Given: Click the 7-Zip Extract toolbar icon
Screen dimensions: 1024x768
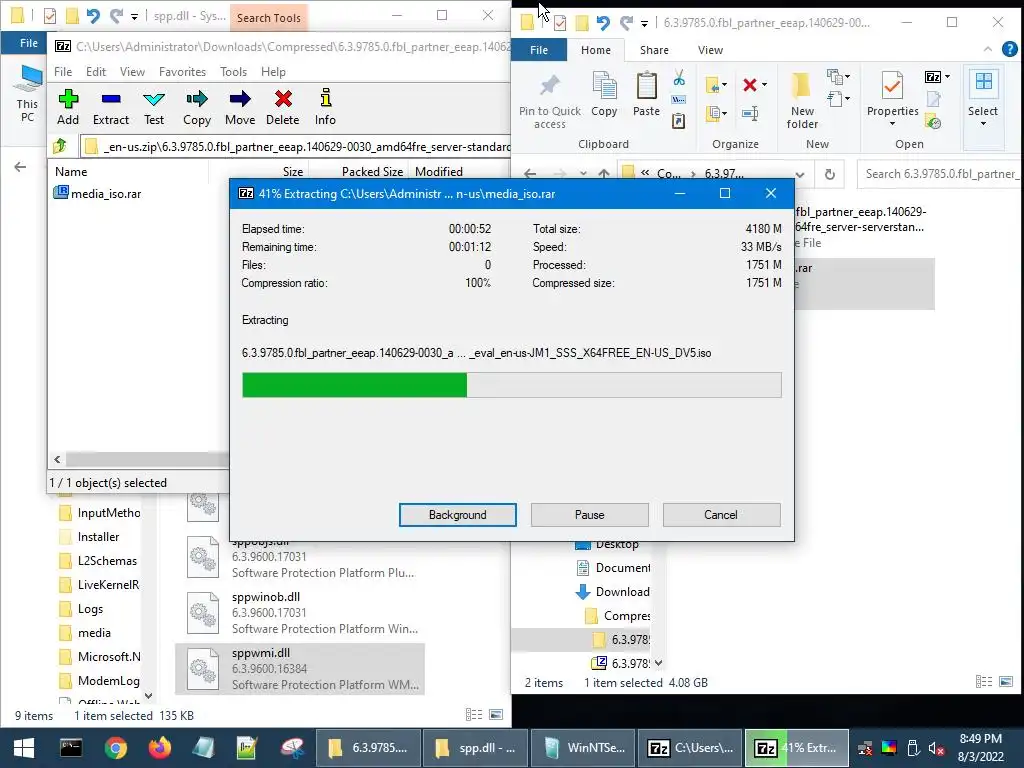Looking at the screenshot, I should click(x=110, y=108).
